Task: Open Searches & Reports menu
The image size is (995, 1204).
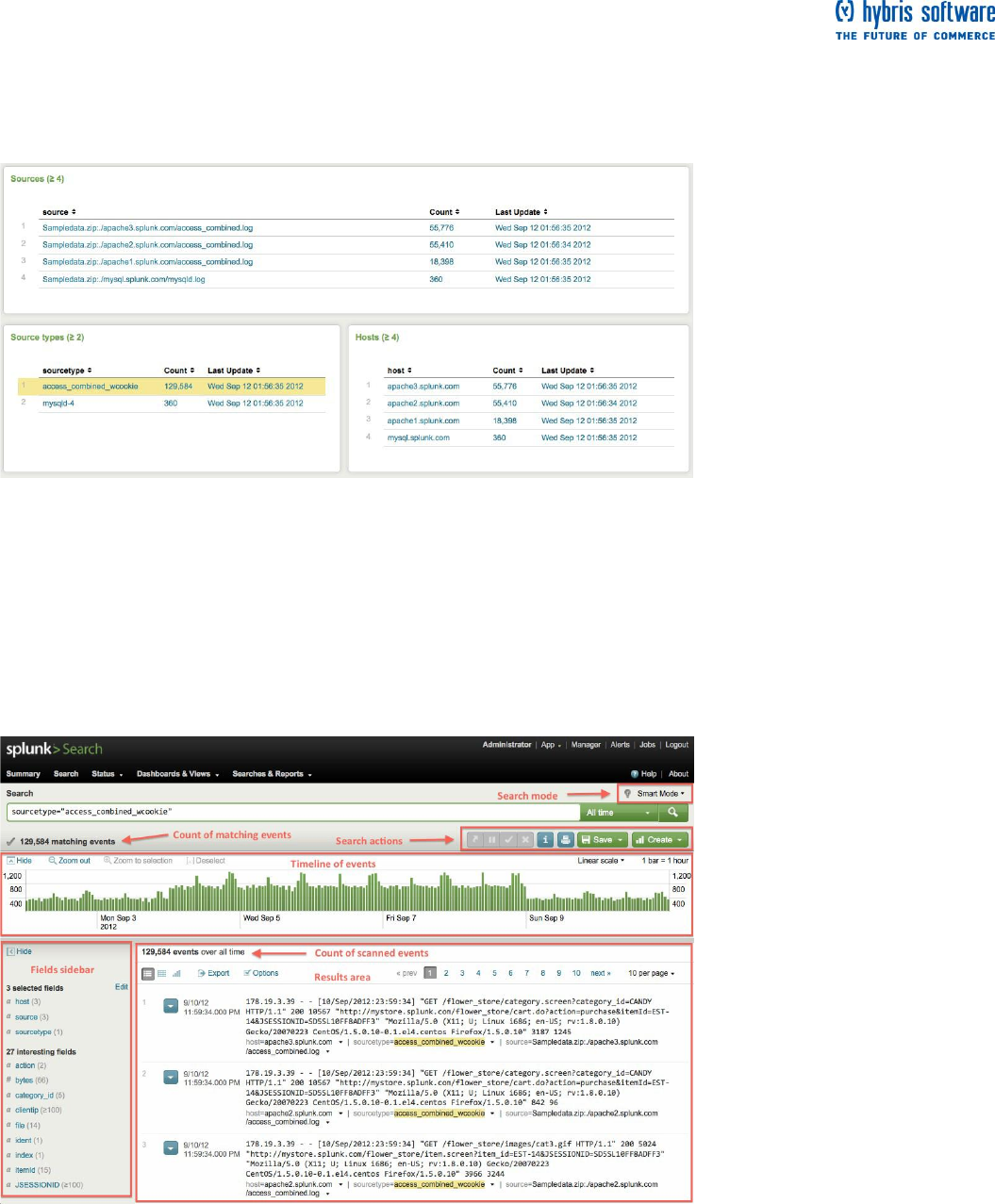Action: pyautogui.click(x=272, y=774)
